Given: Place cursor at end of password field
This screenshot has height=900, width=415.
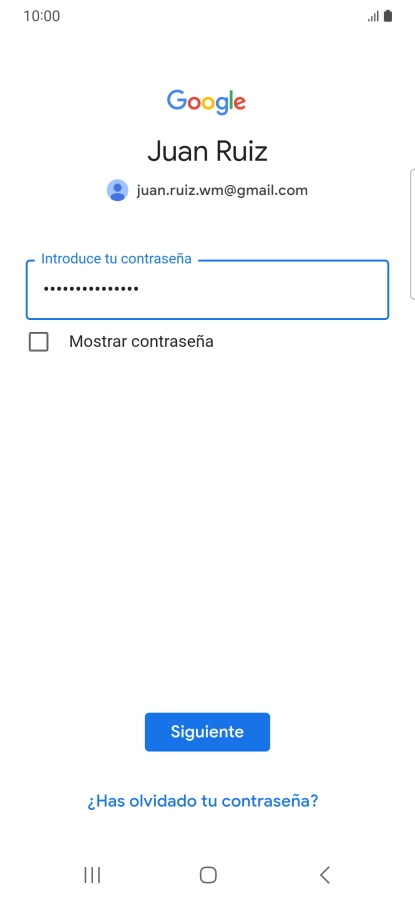Looking at the screenshot, I should (258, 289).
